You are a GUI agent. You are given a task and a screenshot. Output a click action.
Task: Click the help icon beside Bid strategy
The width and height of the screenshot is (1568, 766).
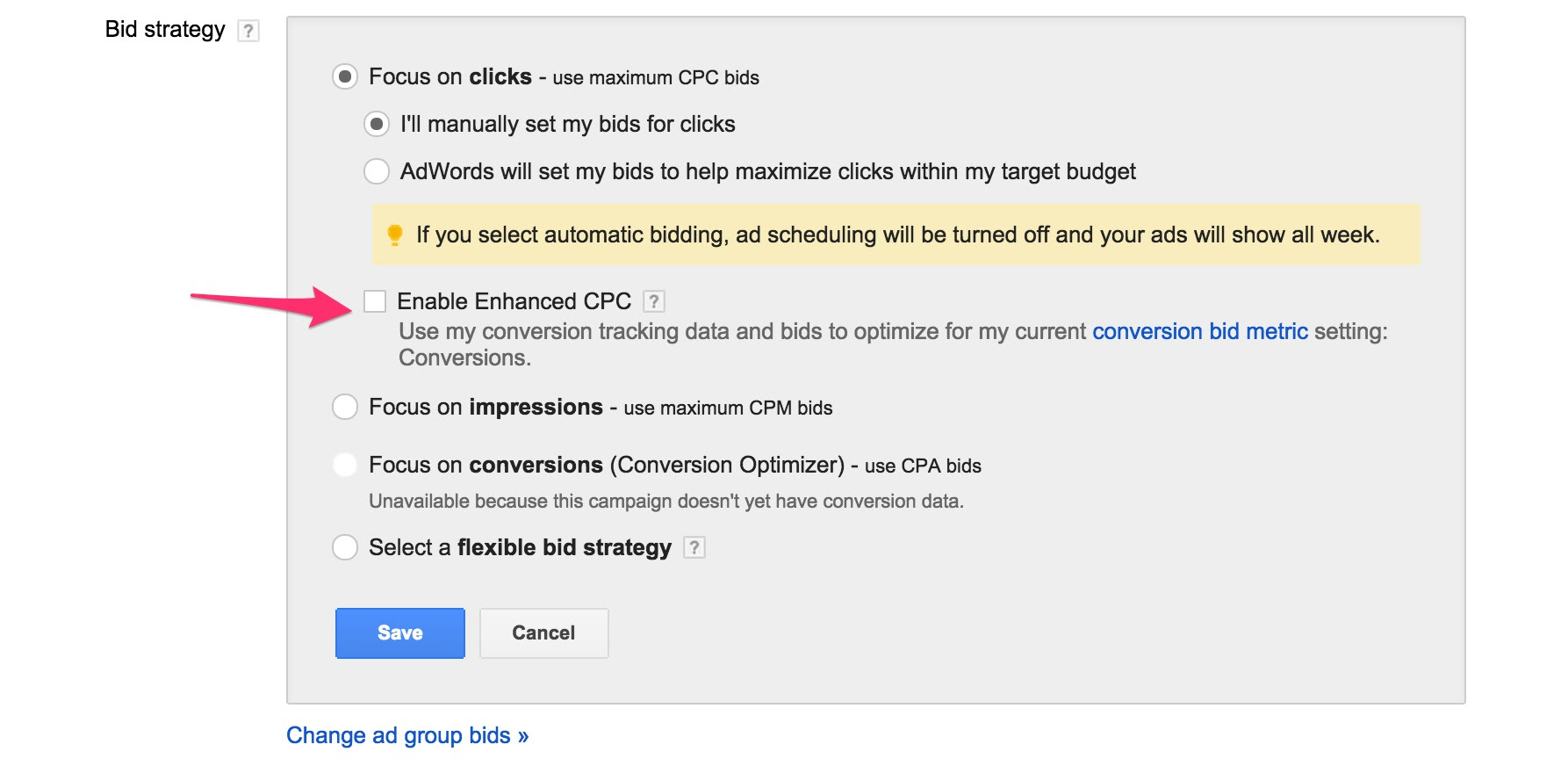coord(248,32)
